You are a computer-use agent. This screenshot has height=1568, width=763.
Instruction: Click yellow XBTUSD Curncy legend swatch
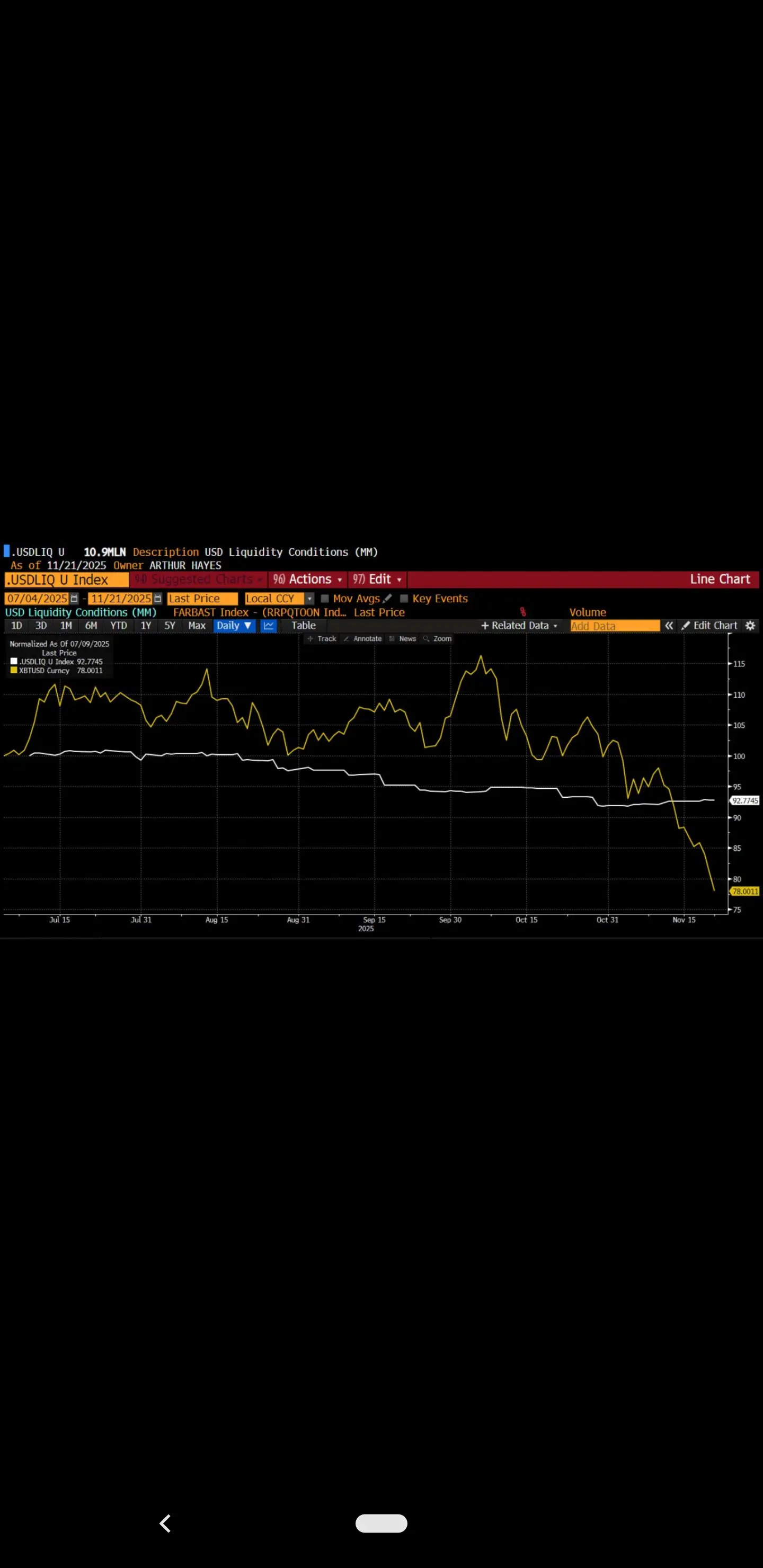(14, 670)
